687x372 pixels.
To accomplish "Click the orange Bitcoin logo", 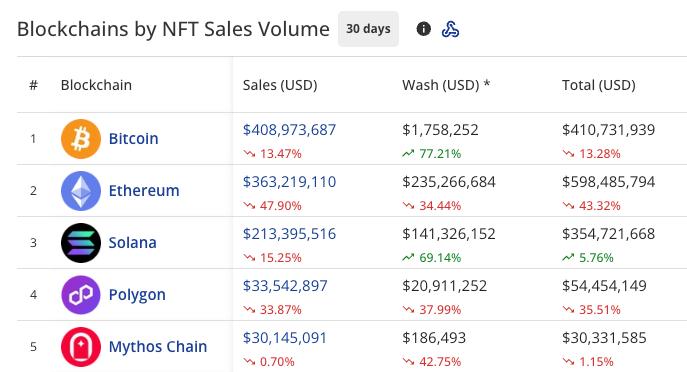I will click(x=81, y=139).
